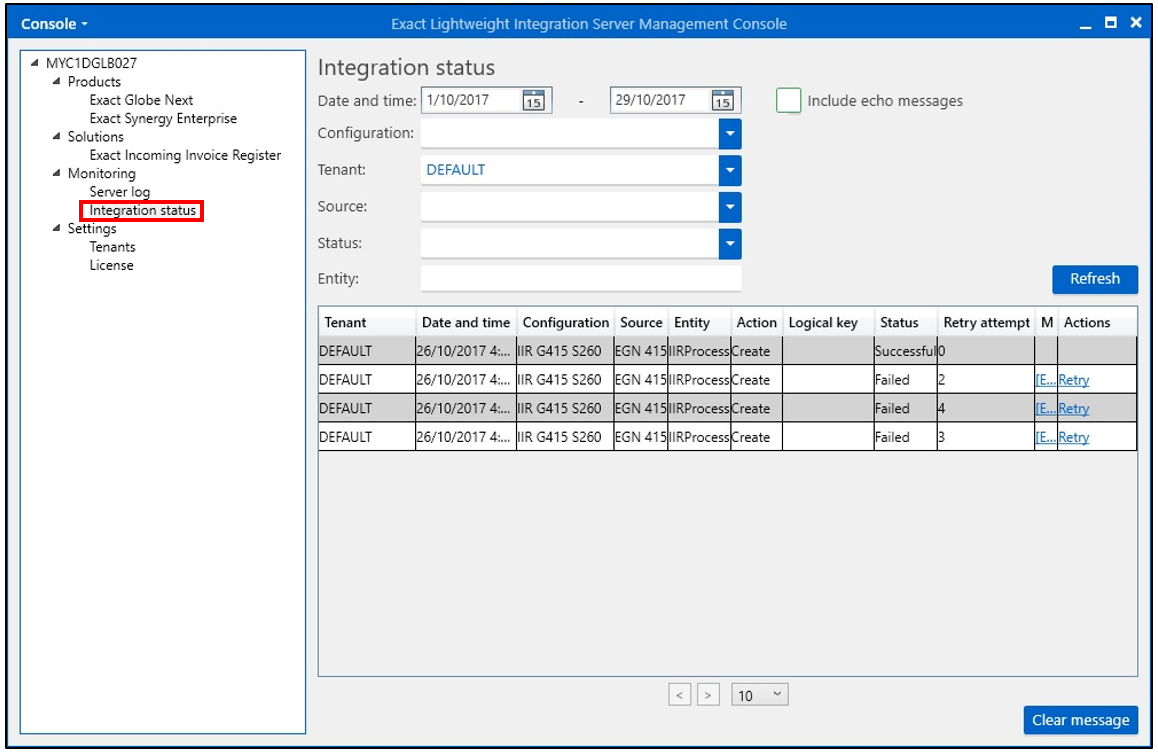Go to previous page of results

[x=679, y=695]
